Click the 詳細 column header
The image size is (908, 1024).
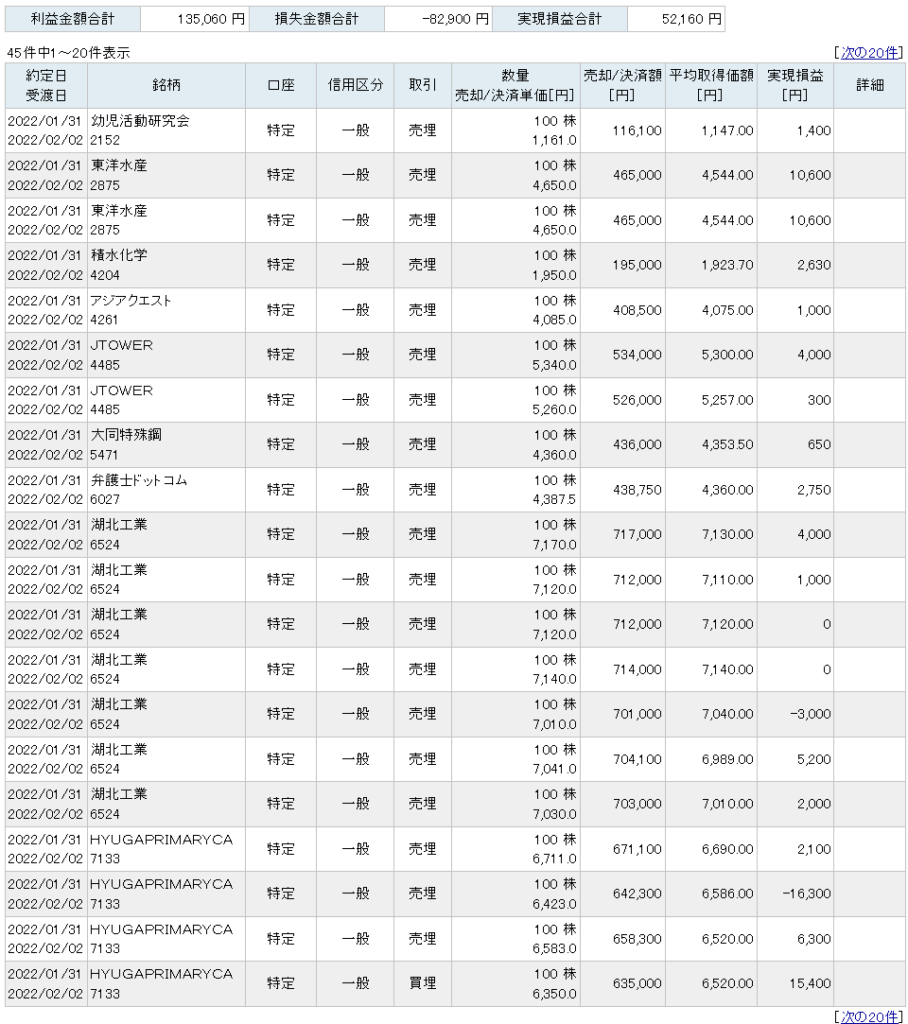click(869, 86)
